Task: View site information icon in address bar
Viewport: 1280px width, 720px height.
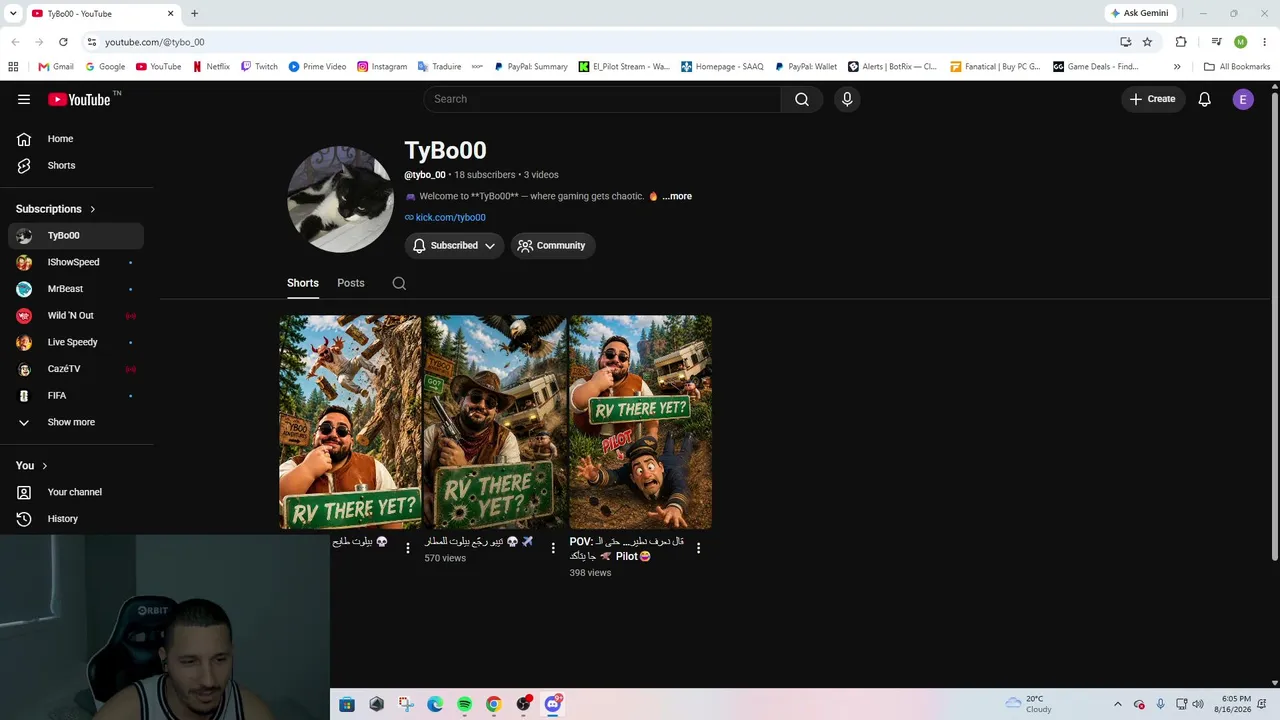Action: click(91, 42)
